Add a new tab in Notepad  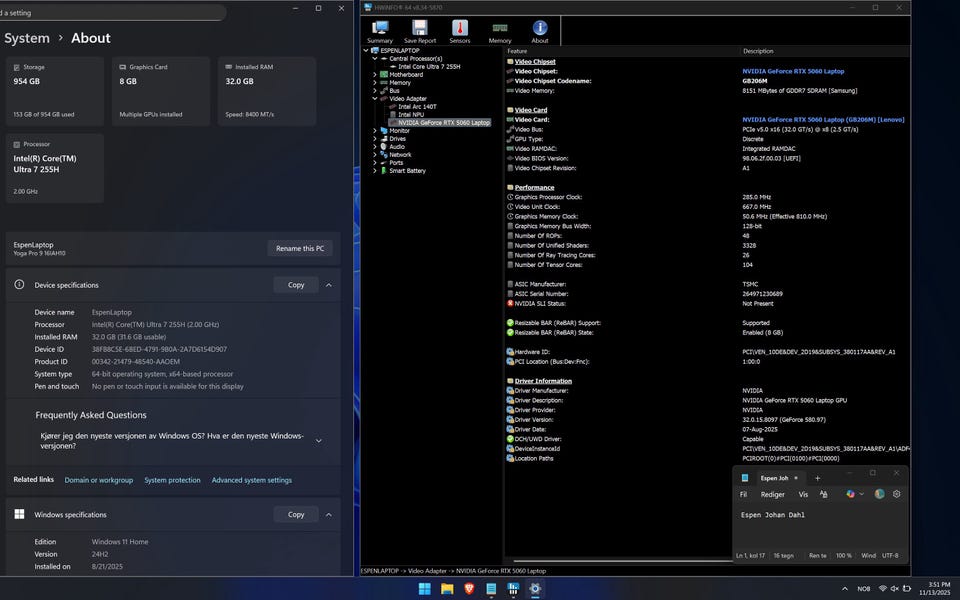pos(817,478)
